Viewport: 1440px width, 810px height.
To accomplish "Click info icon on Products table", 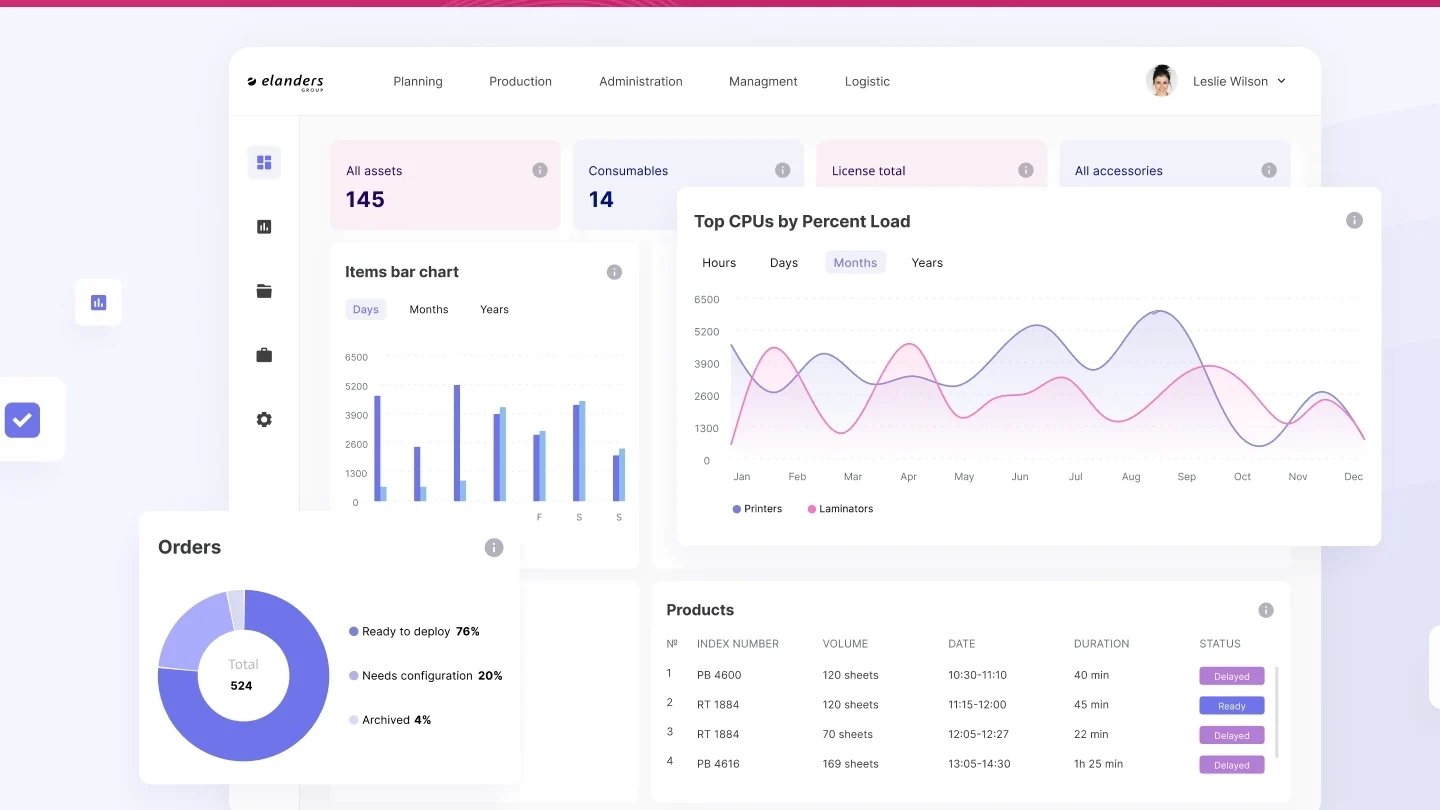I will [1266, 610].
